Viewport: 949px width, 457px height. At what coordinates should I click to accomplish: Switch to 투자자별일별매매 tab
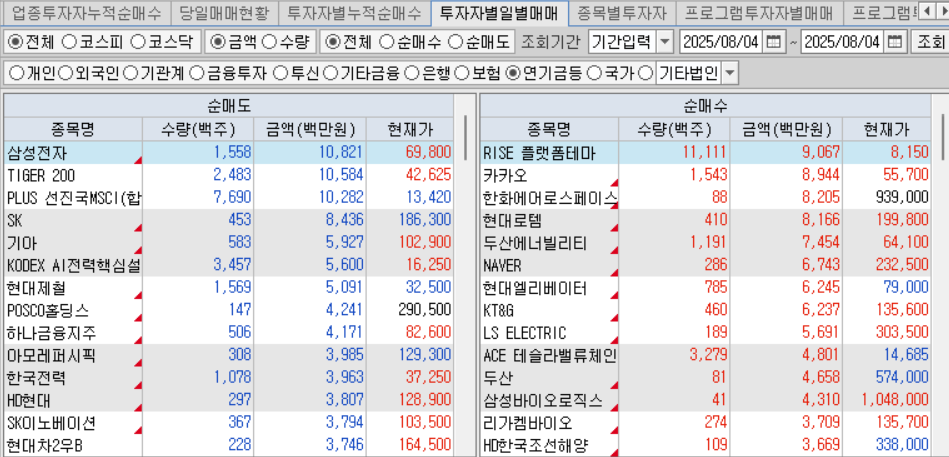(500, 12)
